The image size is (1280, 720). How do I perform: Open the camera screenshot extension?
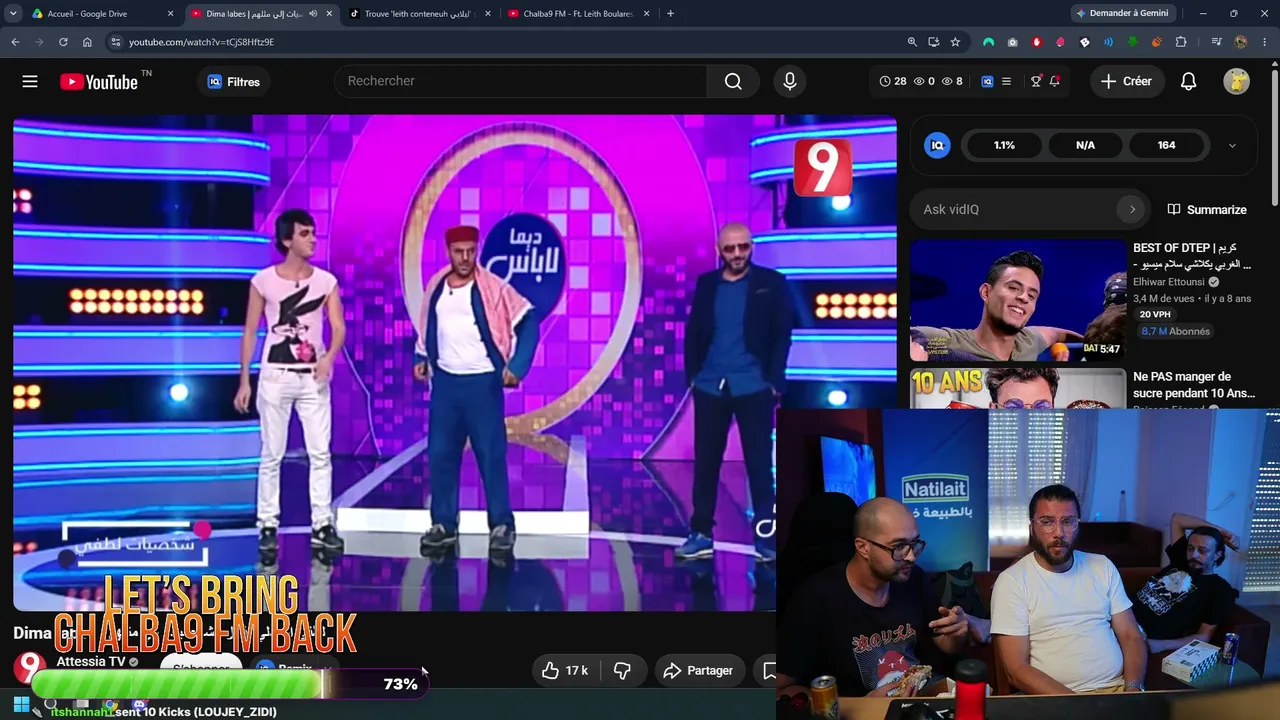[1012, 42]
